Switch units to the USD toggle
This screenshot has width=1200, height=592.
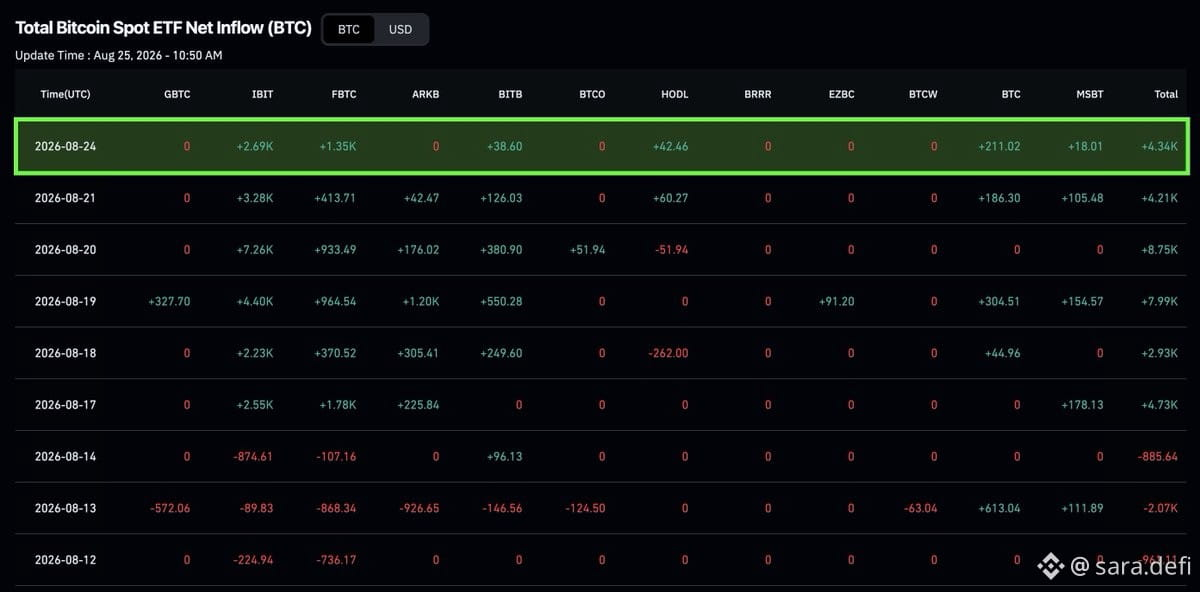(400, 29)
